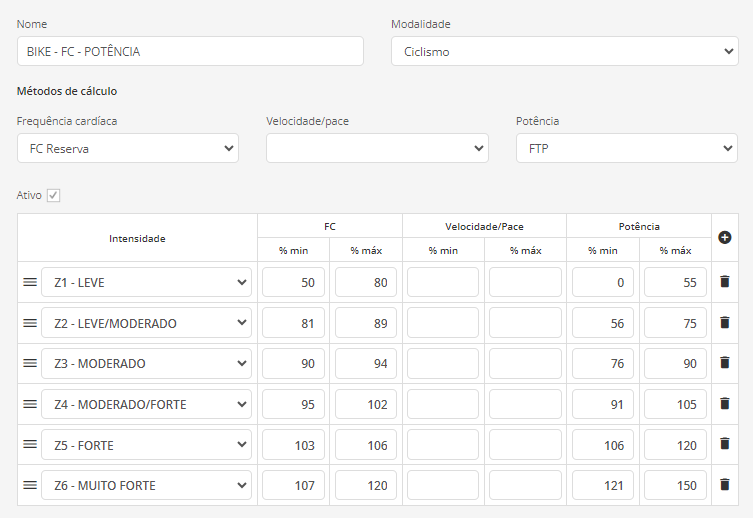This screenshot has height=518, width=753.
Task: Click reorder handle of Z6 - MUITO FORTE row
Action: point(30,485)
